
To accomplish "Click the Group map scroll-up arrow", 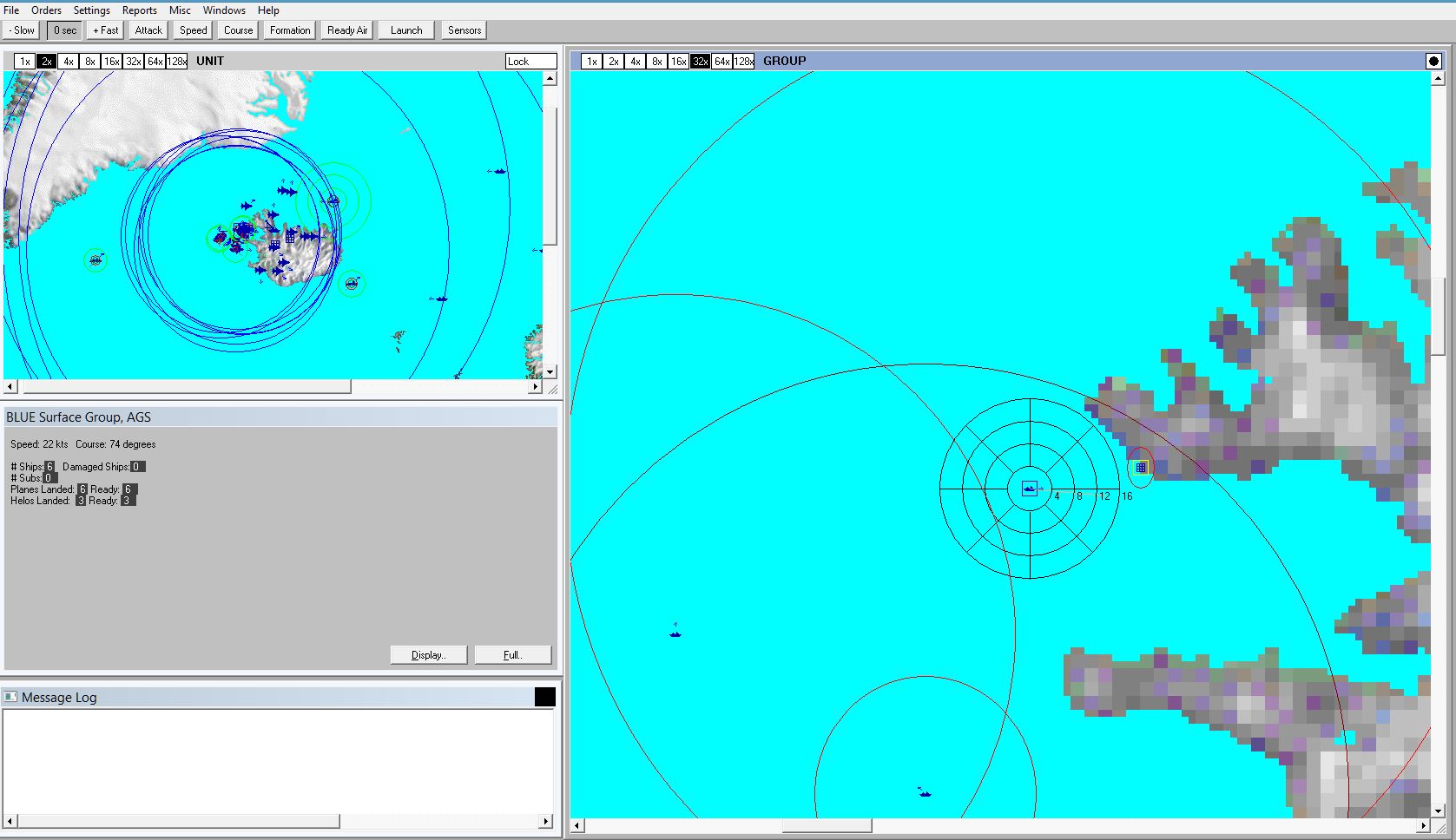I will click(x=1439, y=79).
